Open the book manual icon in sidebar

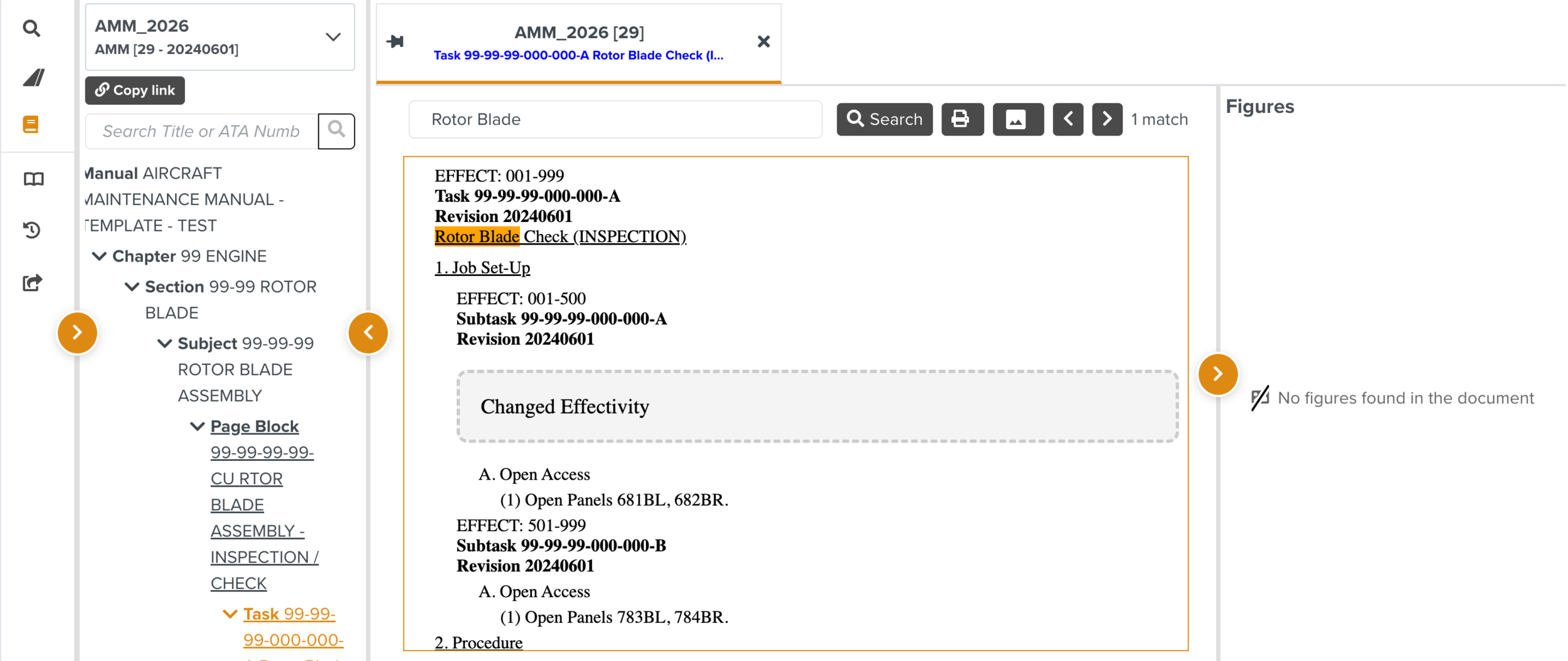tap(33, 179)
